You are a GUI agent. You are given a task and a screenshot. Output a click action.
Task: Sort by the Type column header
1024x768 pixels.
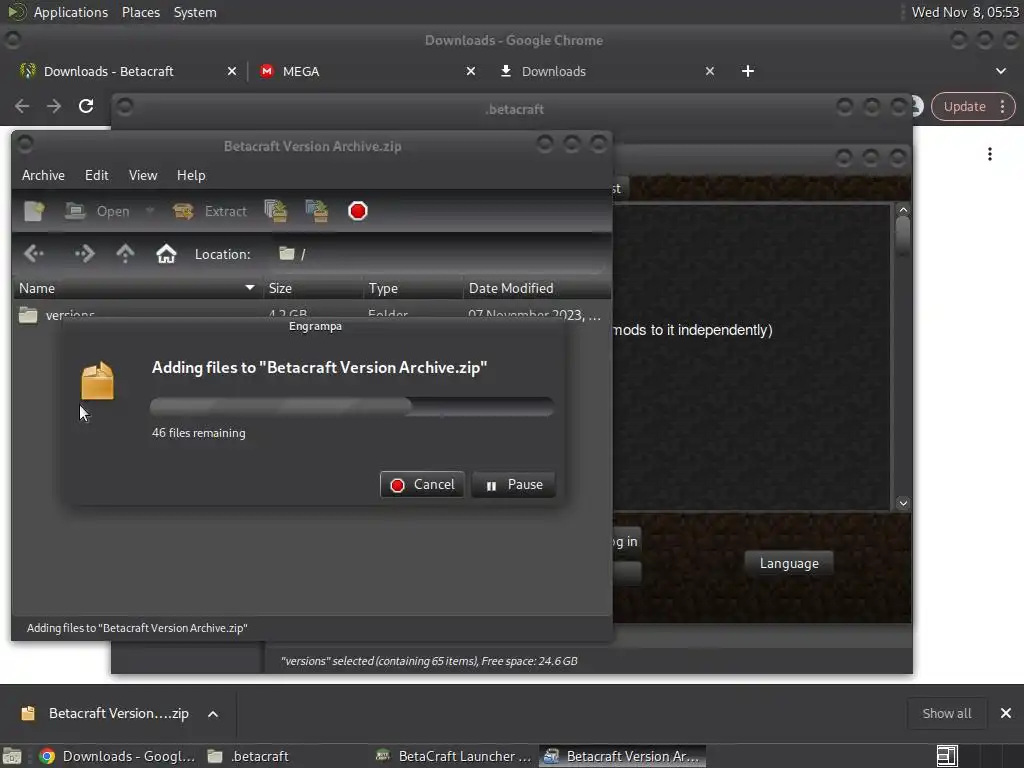pyautogui.click(x=413, y=288)
